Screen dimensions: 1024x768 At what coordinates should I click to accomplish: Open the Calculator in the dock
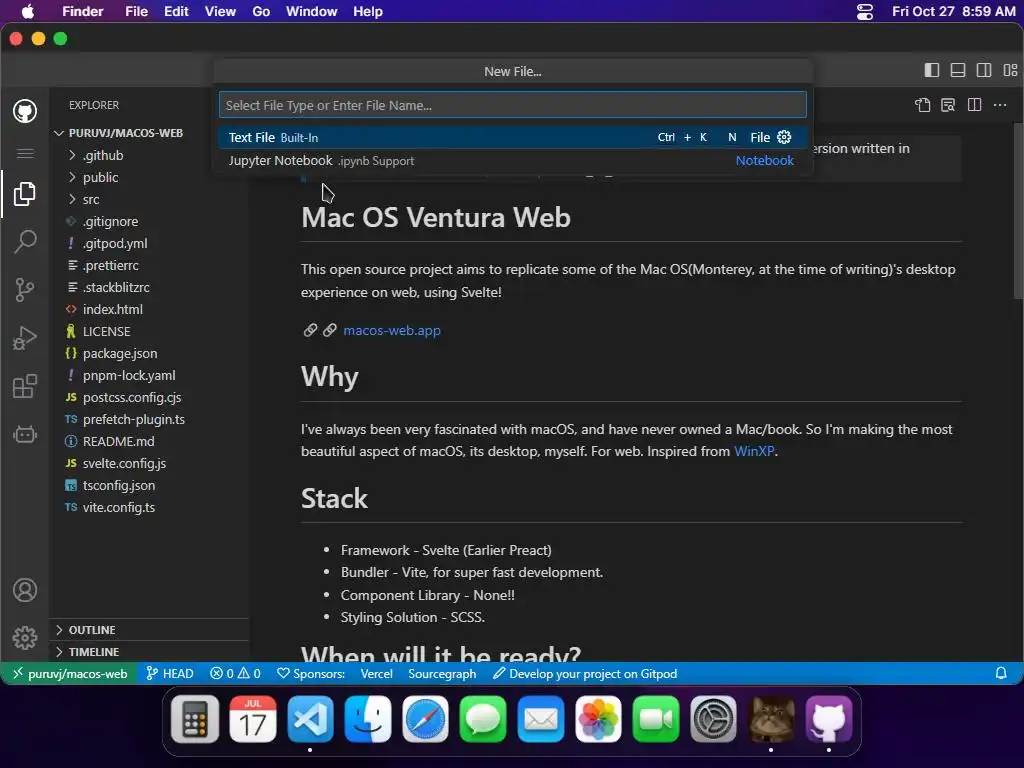pyautogui.click(x=195, y=720)
